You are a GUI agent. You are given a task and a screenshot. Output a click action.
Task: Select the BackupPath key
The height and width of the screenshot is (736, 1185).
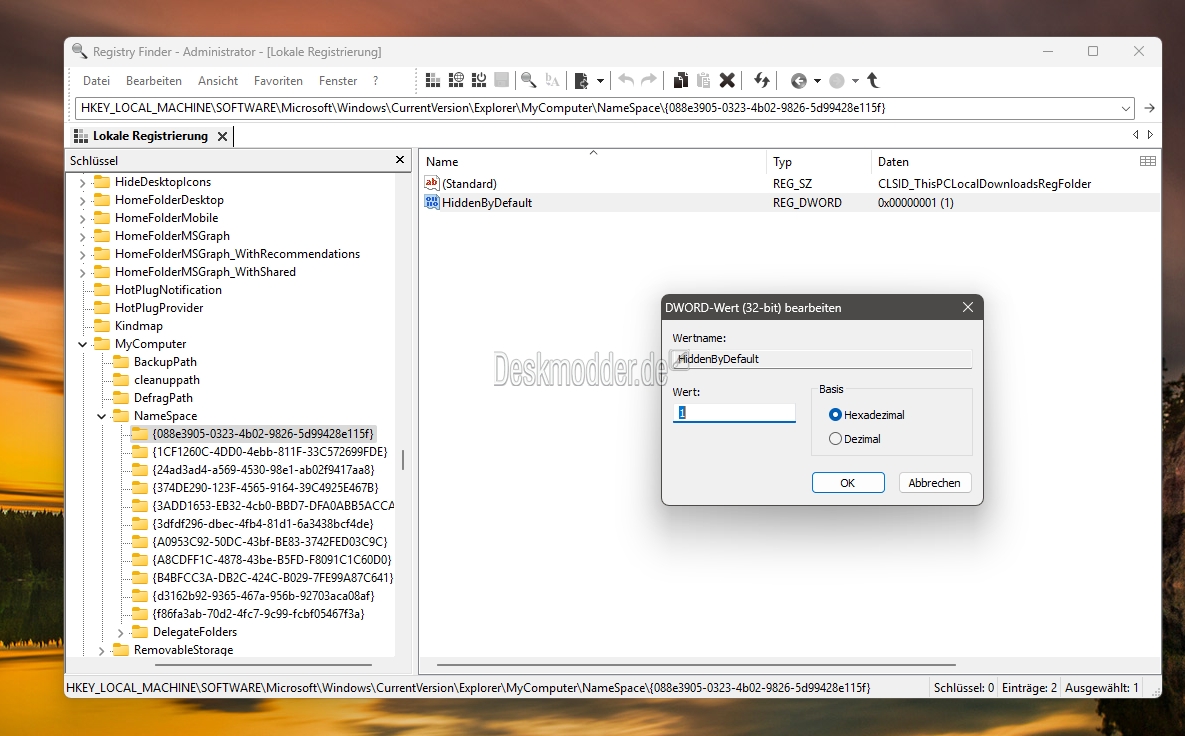pos(165,362)
